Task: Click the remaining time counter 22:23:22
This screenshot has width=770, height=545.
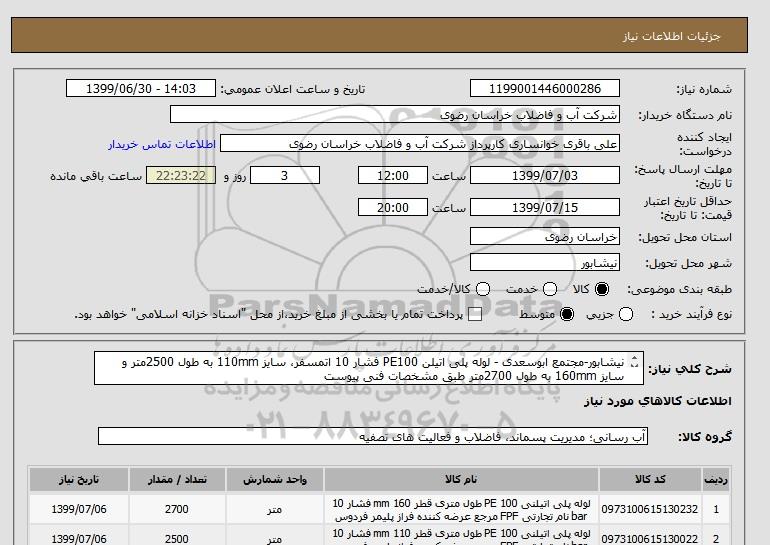Action: point(181,175)
